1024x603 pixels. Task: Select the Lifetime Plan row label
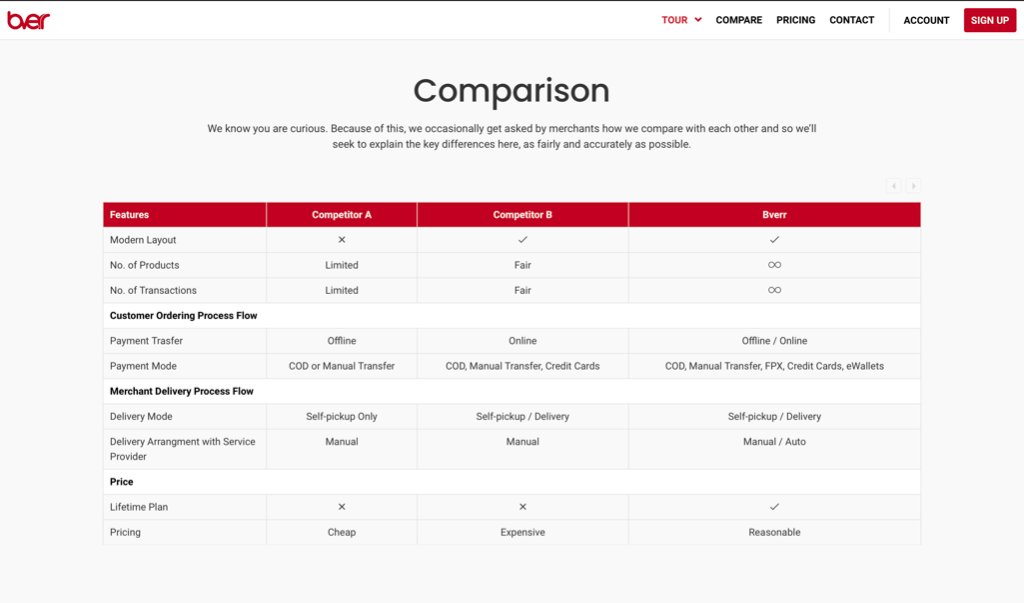pyautogui.click(x=138, y=507)
